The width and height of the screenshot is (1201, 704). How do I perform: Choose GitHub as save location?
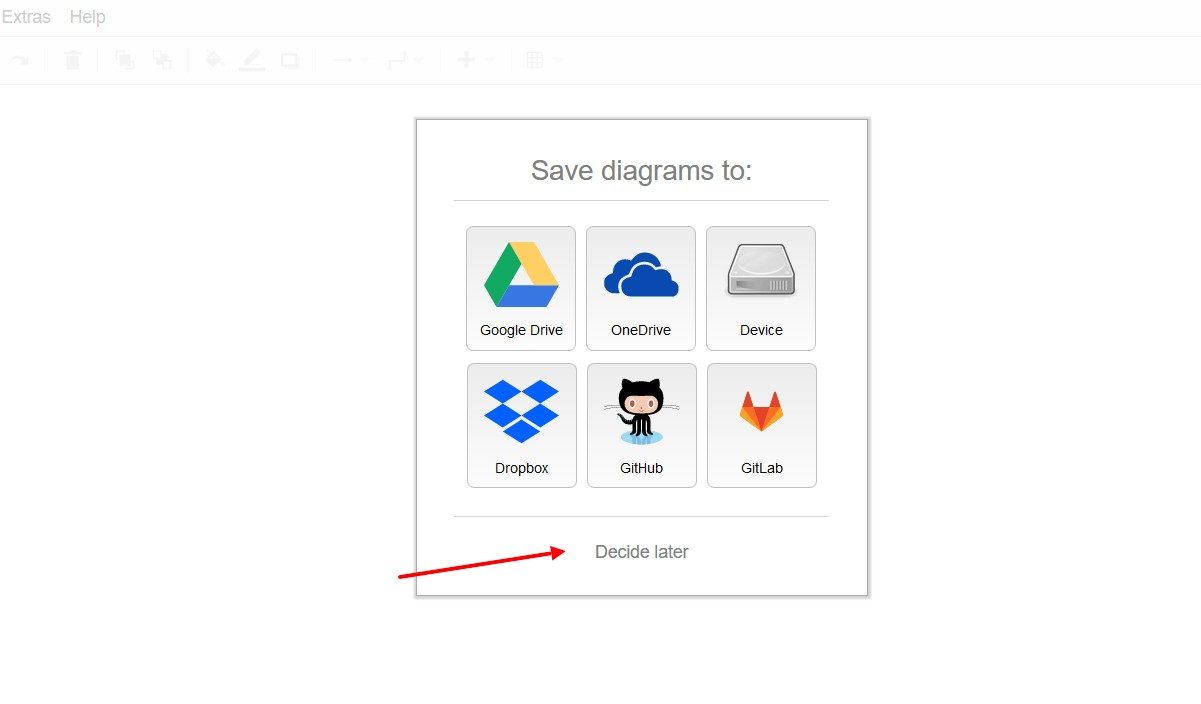coord(642,425)
